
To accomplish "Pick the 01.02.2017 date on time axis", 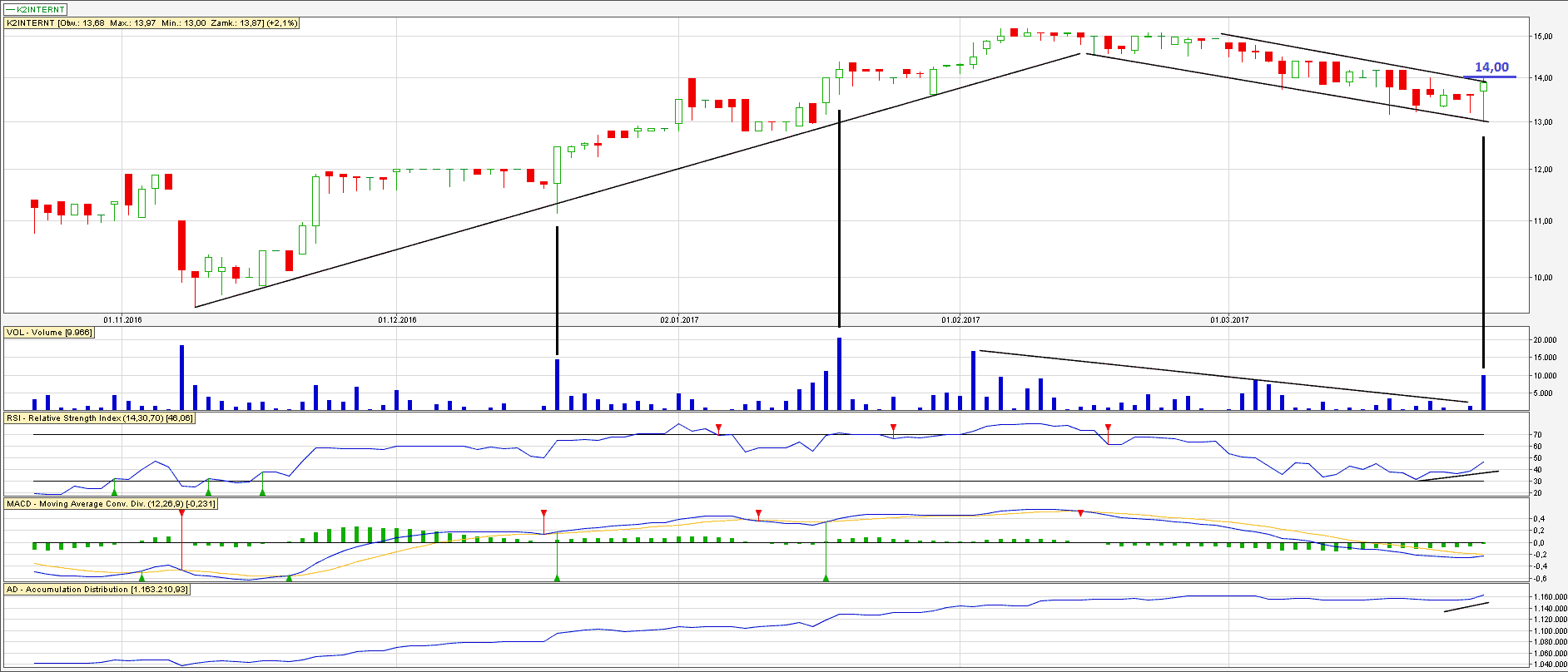I will [x=960, y=320].
